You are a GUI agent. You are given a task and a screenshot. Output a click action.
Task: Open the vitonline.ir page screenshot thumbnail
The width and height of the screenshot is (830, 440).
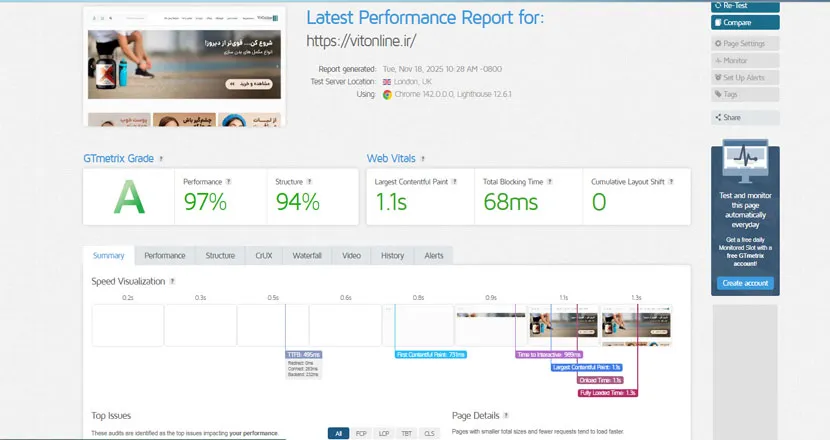(186, 67)
